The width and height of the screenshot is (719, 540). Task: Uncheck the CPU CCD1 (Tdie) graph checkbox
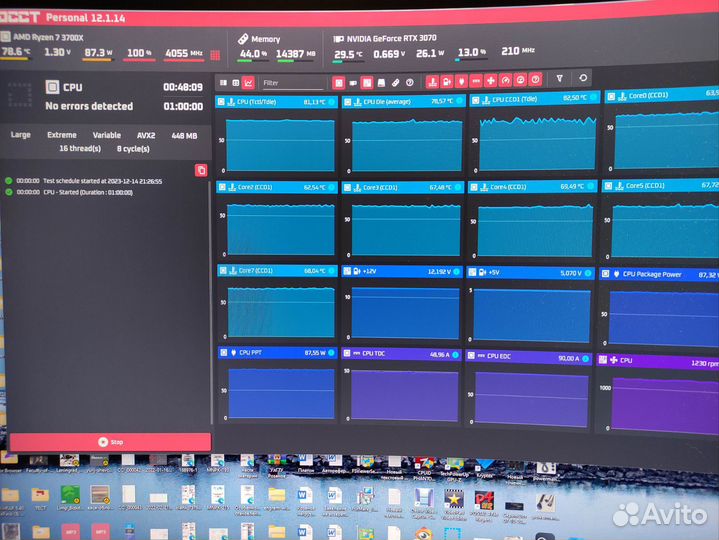pyautogui.click(x=476, y=99)
